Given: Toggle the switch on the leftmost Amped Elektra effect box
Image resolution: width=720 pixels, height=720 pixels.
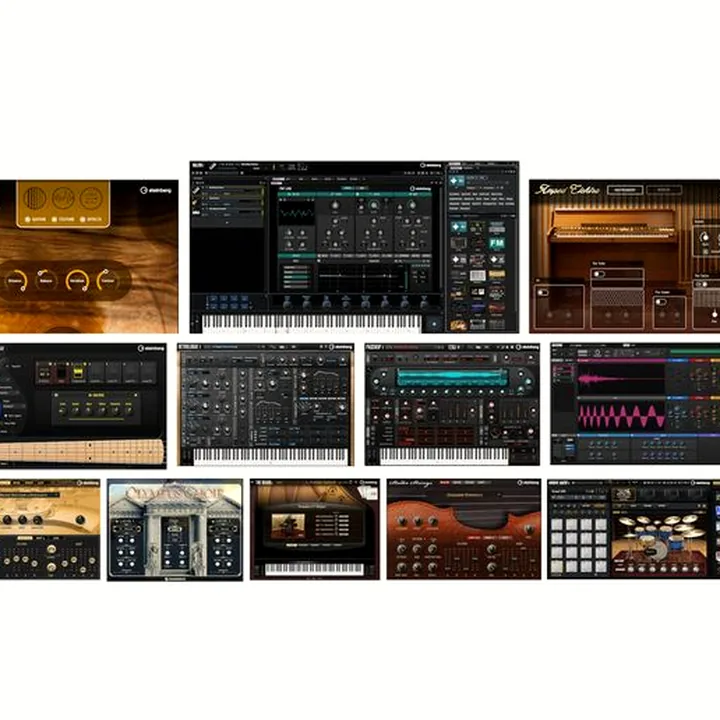Looking at the screenshot, I should pos(543,292).
